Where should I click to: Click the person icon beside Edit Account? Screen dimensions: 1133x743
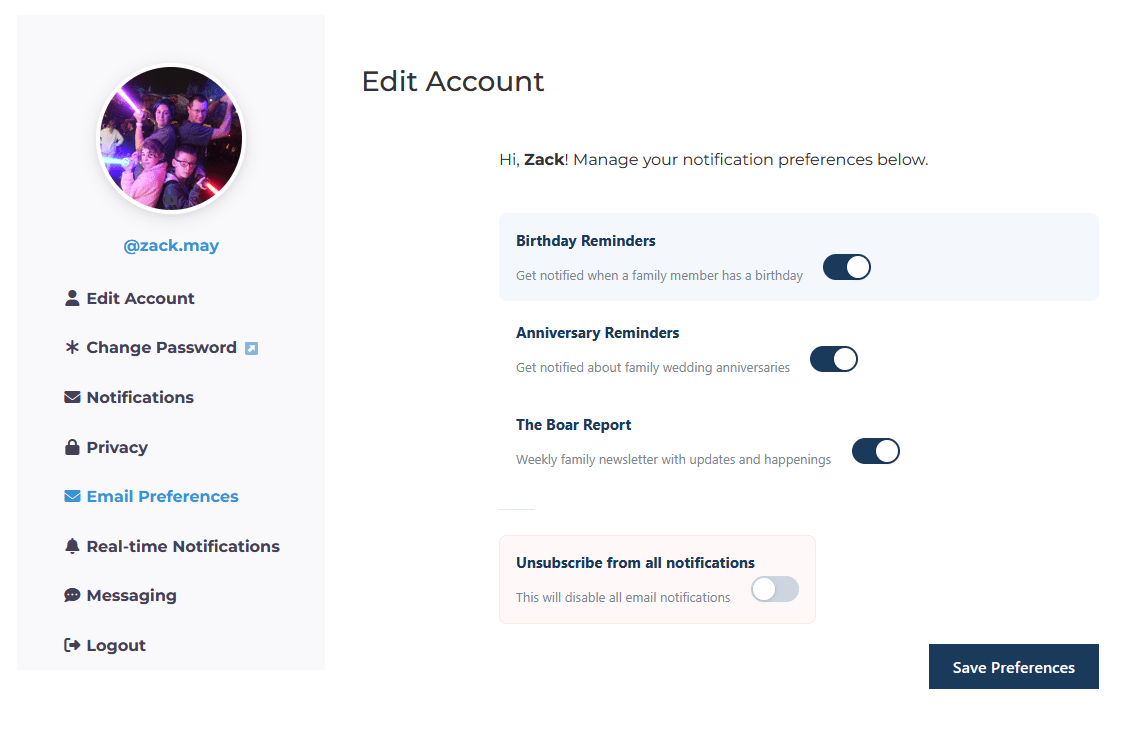pos(72,298)
